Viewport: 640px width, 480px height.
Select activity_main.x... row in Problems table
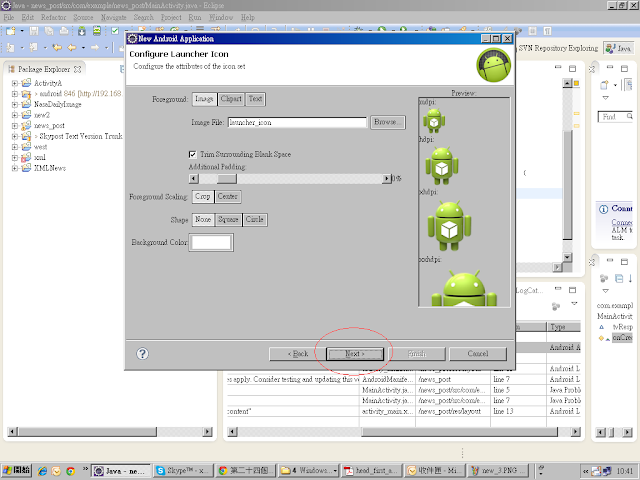[x=404, y=411]
